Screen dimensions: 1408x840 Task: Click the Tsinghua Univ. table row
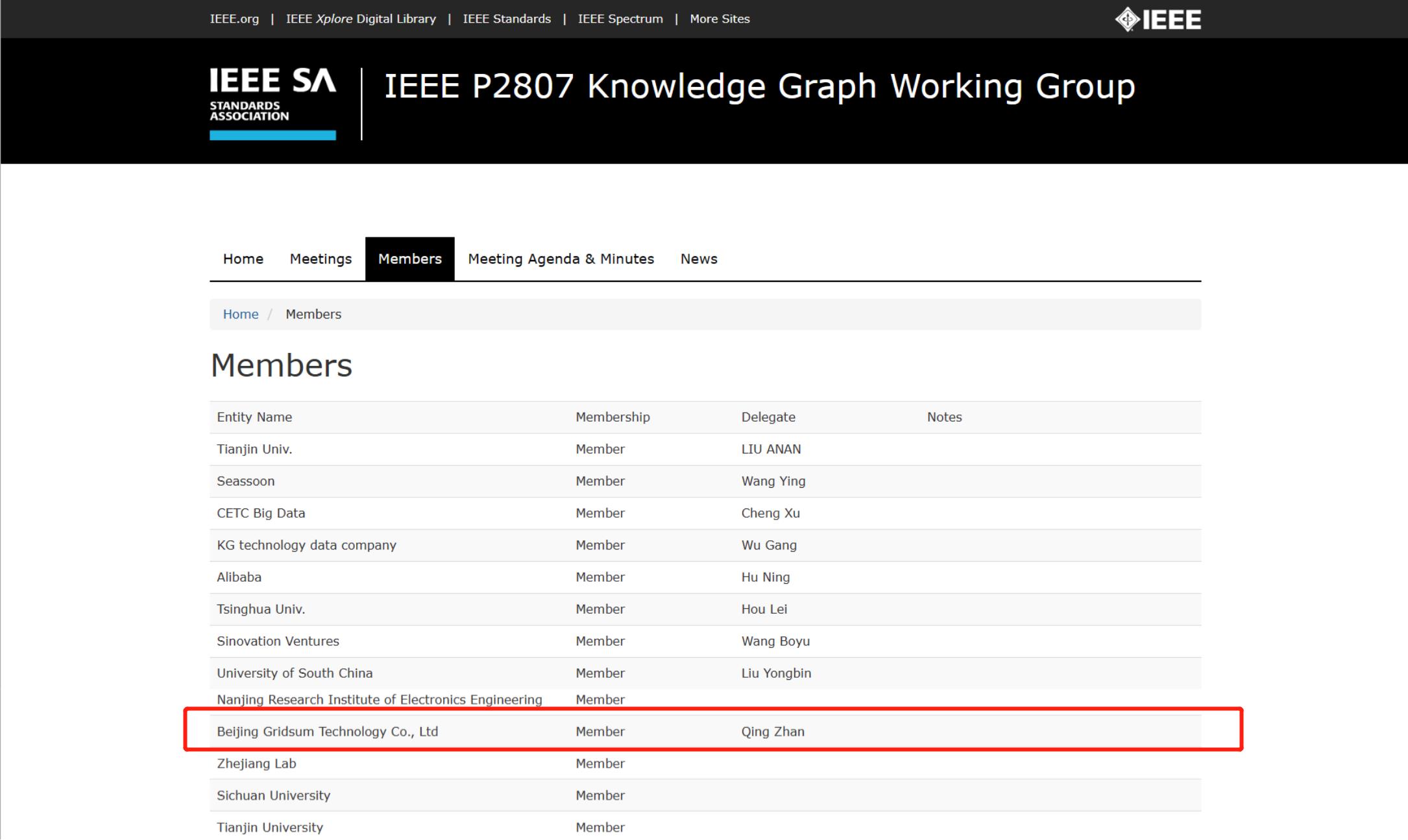[x=705, y=609]
